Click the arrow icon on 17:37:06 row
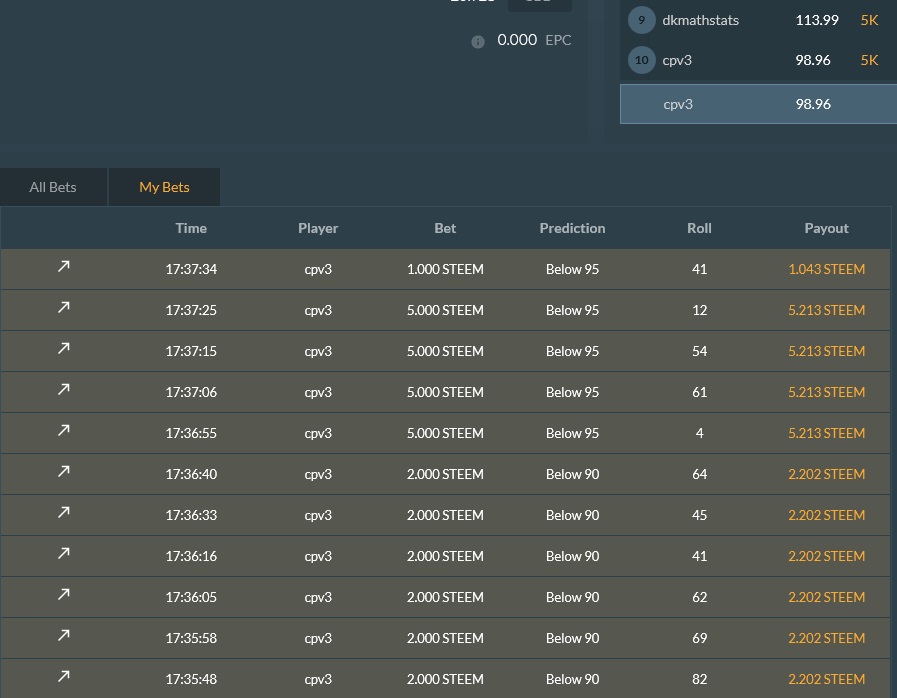 (64, 390)
